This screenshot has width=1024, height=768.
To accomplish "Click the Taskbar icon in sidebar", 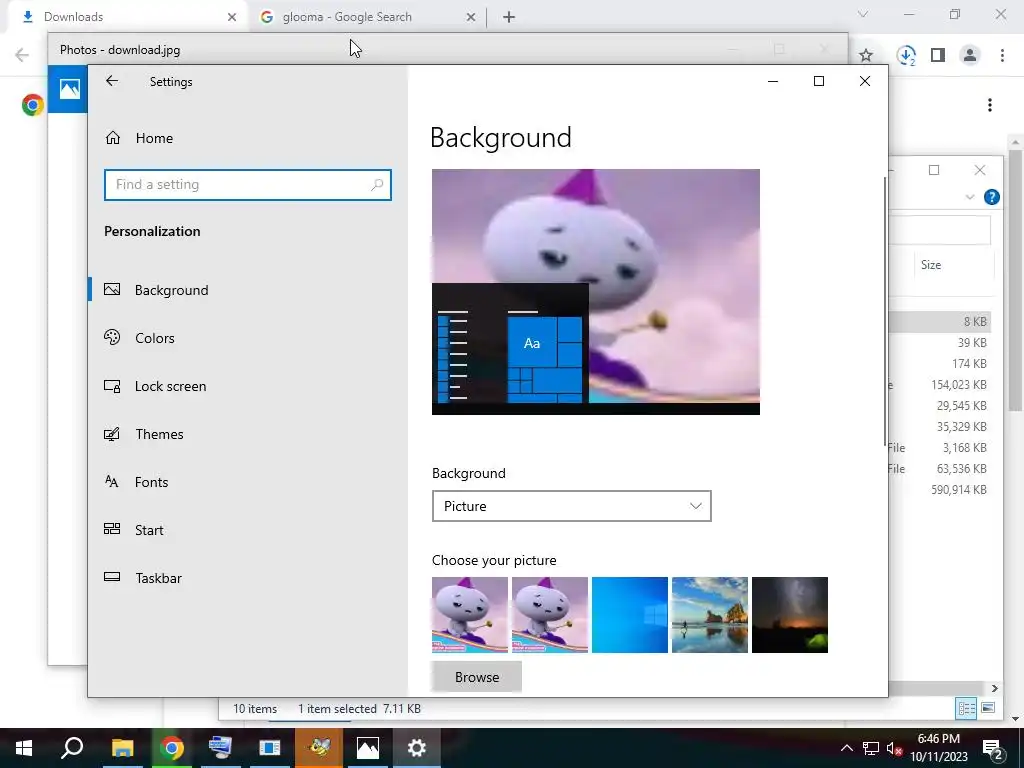I will [112, 577].
